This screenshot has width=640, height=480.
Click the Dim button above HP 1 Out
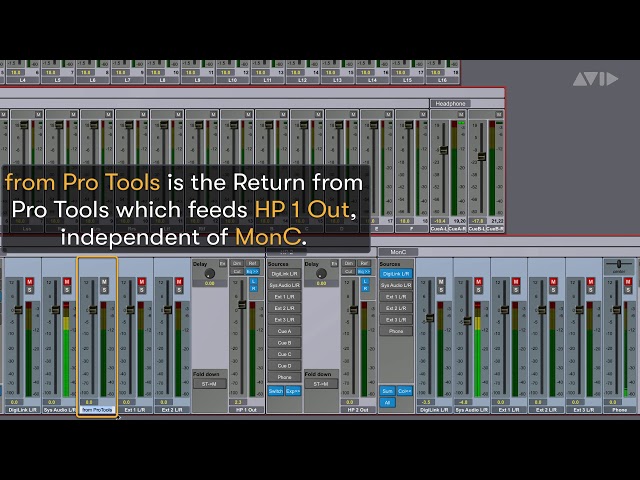coord(237,263)
